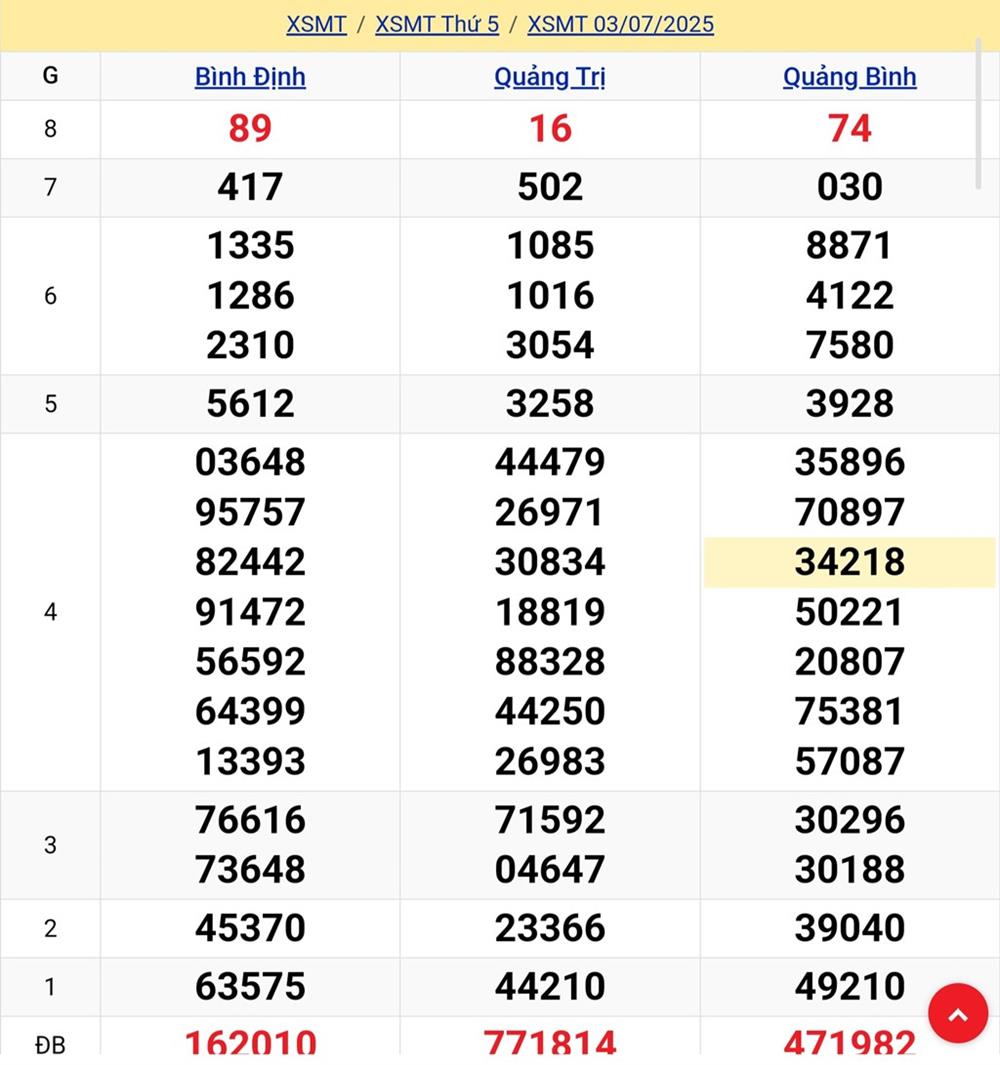The height and width of the screenshot is (1065, 1000).
Task: Click Quảng Trị special prize 771814
Action: tap(550, 1042)
